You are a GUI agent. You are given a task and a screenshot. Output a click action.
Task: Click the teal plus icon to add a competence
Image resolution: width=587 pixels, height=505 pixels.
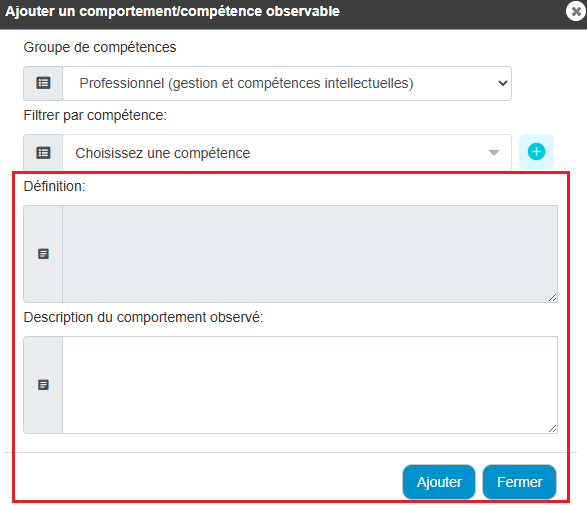click(x=536, y=152)
